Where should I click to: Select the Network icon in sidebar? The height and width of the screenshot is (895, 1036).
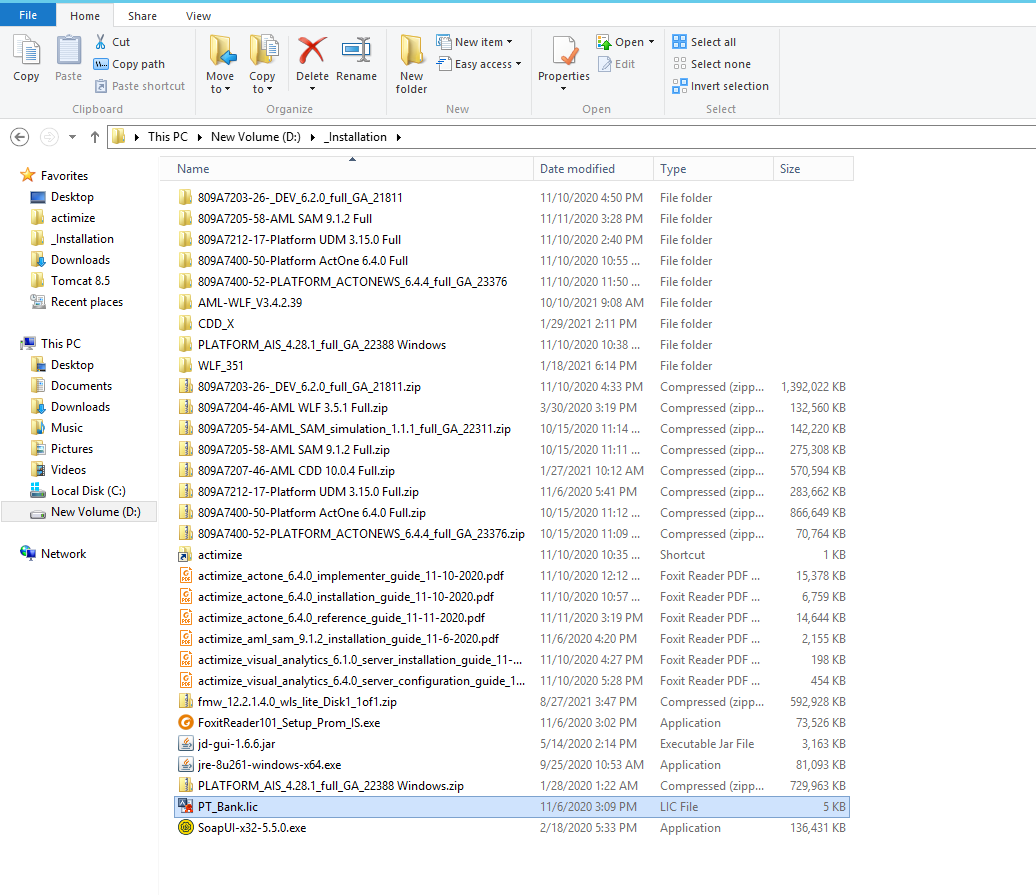(x=28, y=554)
